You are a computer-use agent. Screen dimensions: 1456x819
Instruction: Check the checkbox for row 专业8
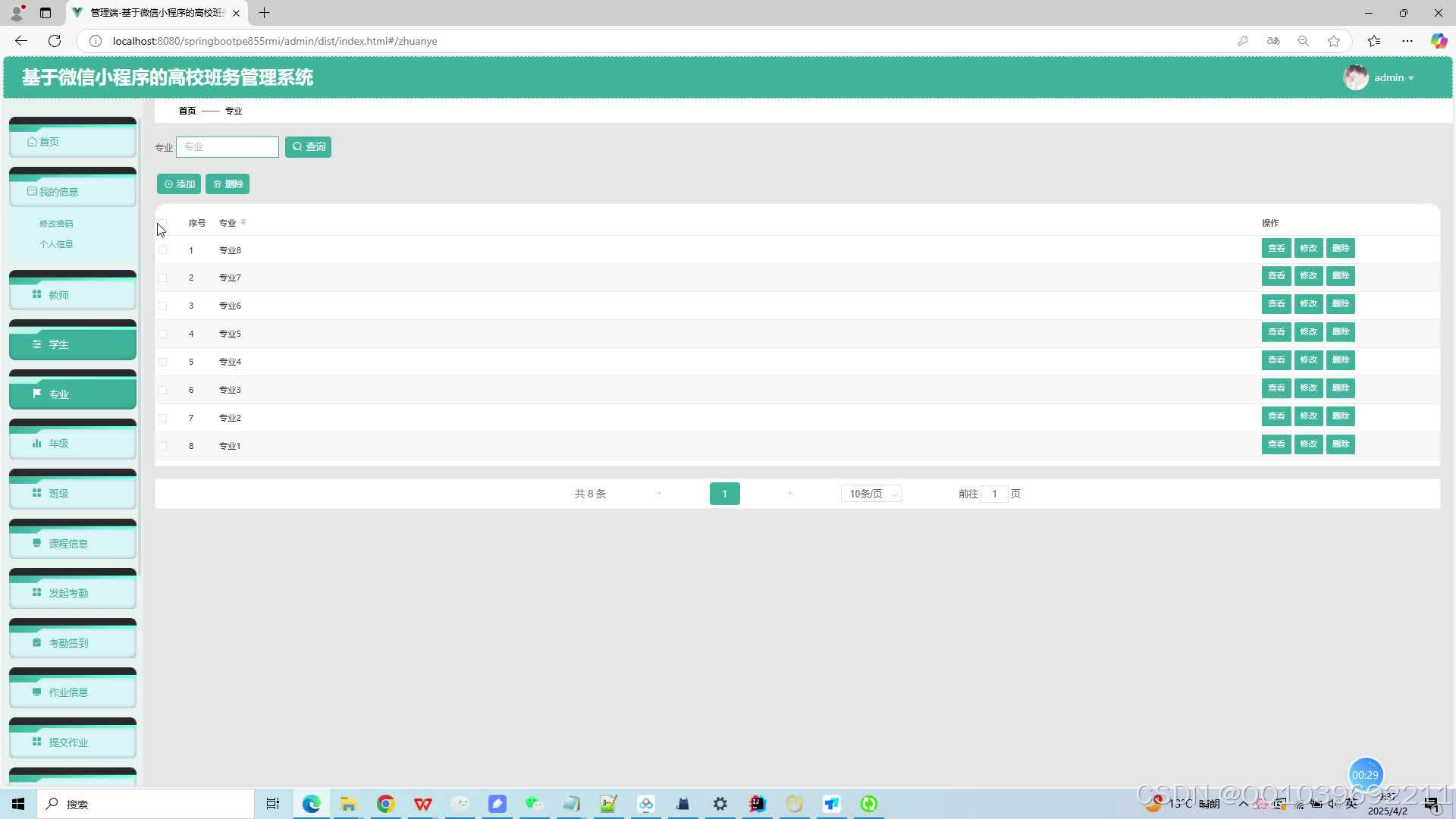coord(162,250)
